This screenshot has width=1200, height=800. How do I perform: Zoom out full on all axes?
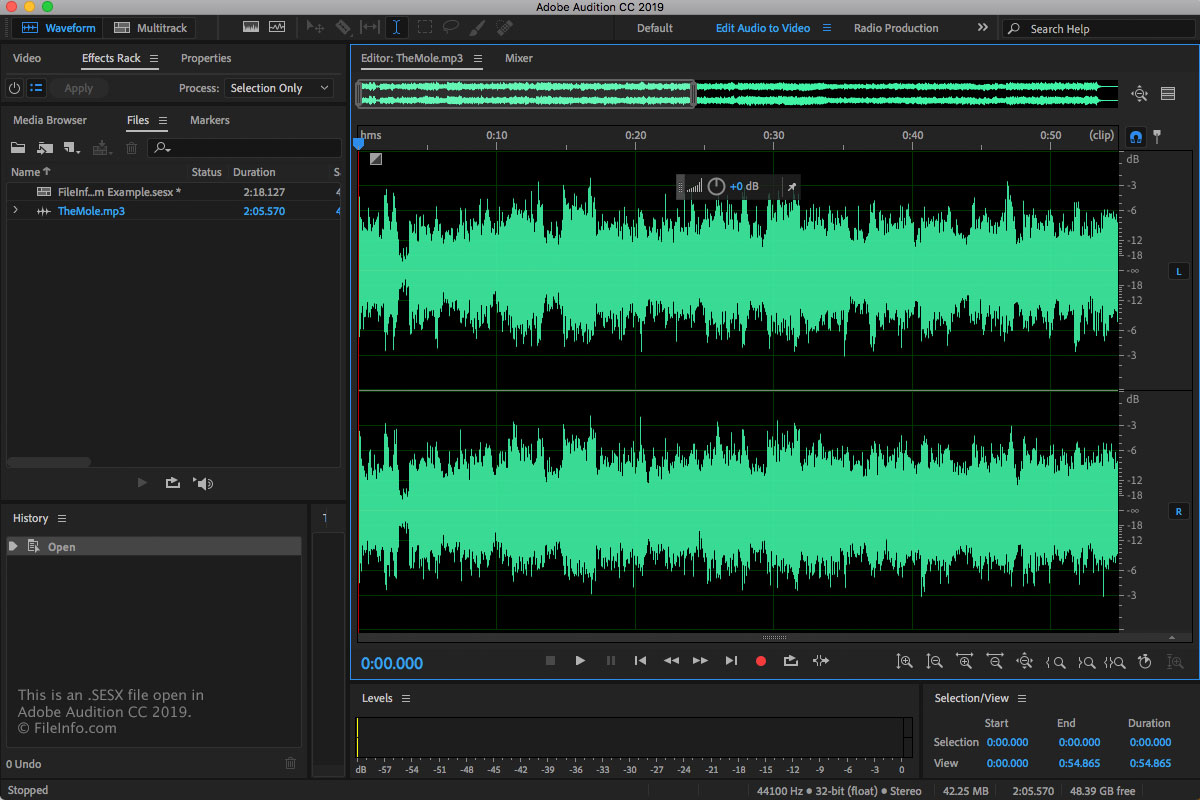(1024, 661)
